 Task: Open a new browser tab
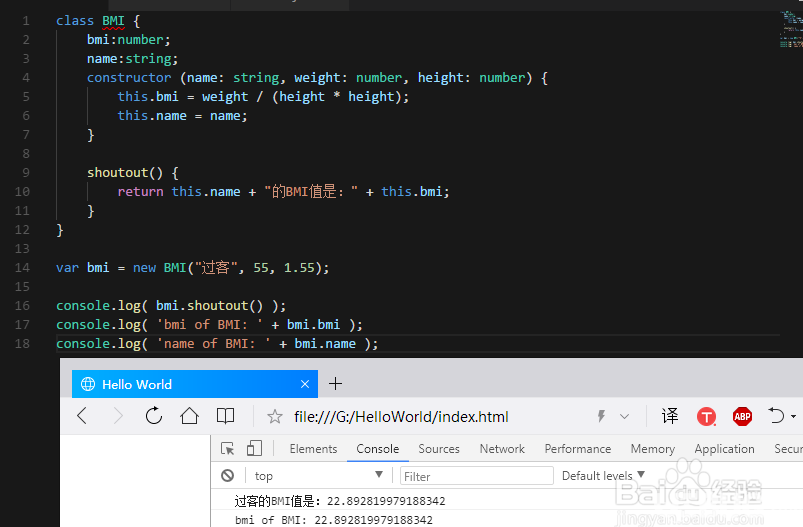[335, 384]
